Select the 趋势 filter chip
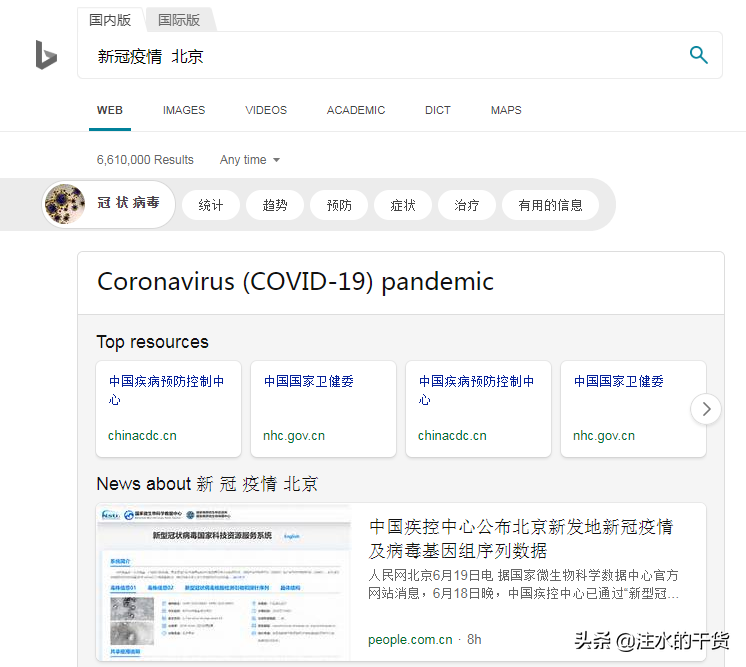Screen dimensions: 746x667 click(275, 205)
